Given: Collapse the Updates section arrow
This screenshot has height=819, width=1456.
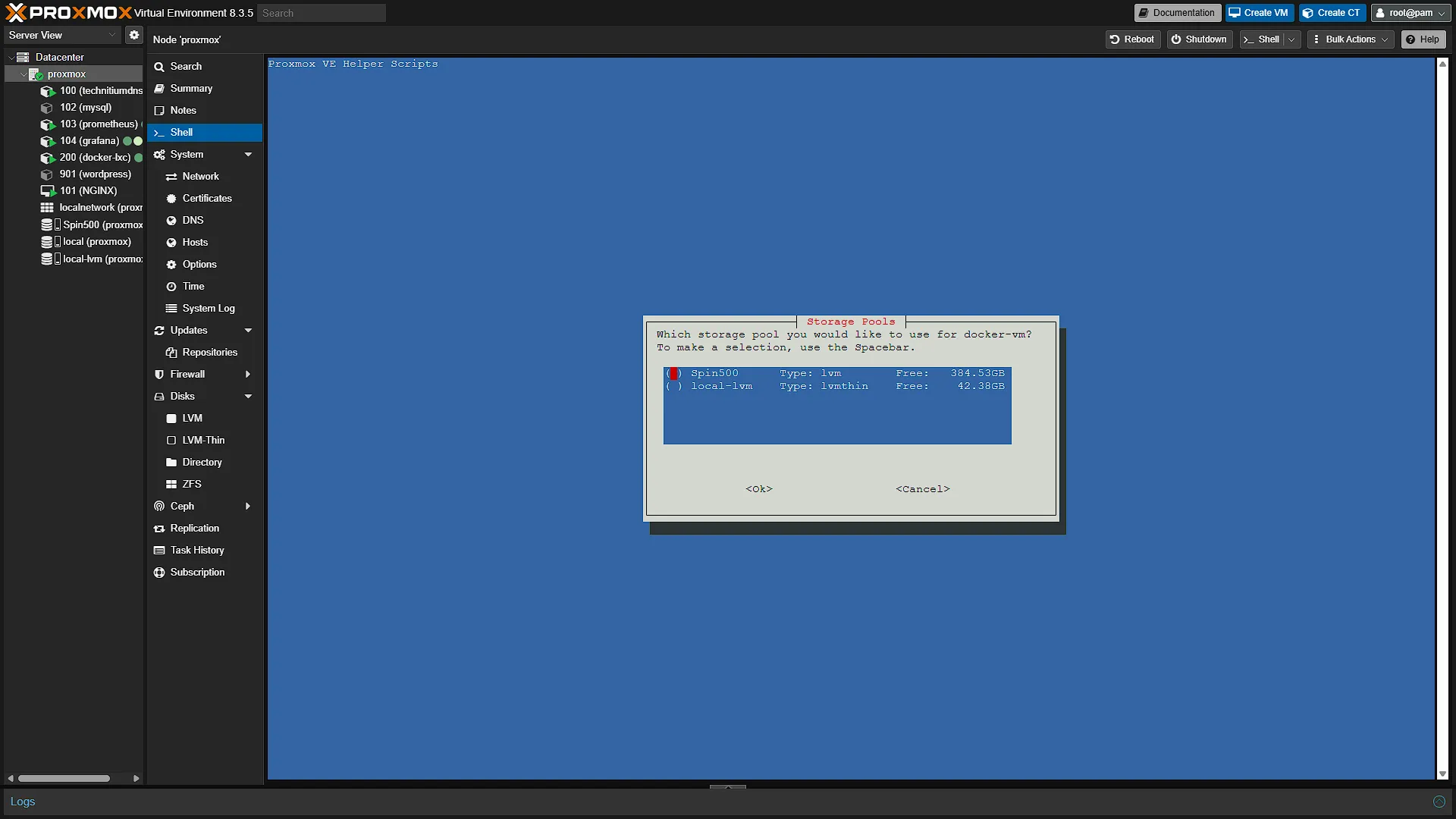Looking at the screenshot, I should click(x=248, y=331).
